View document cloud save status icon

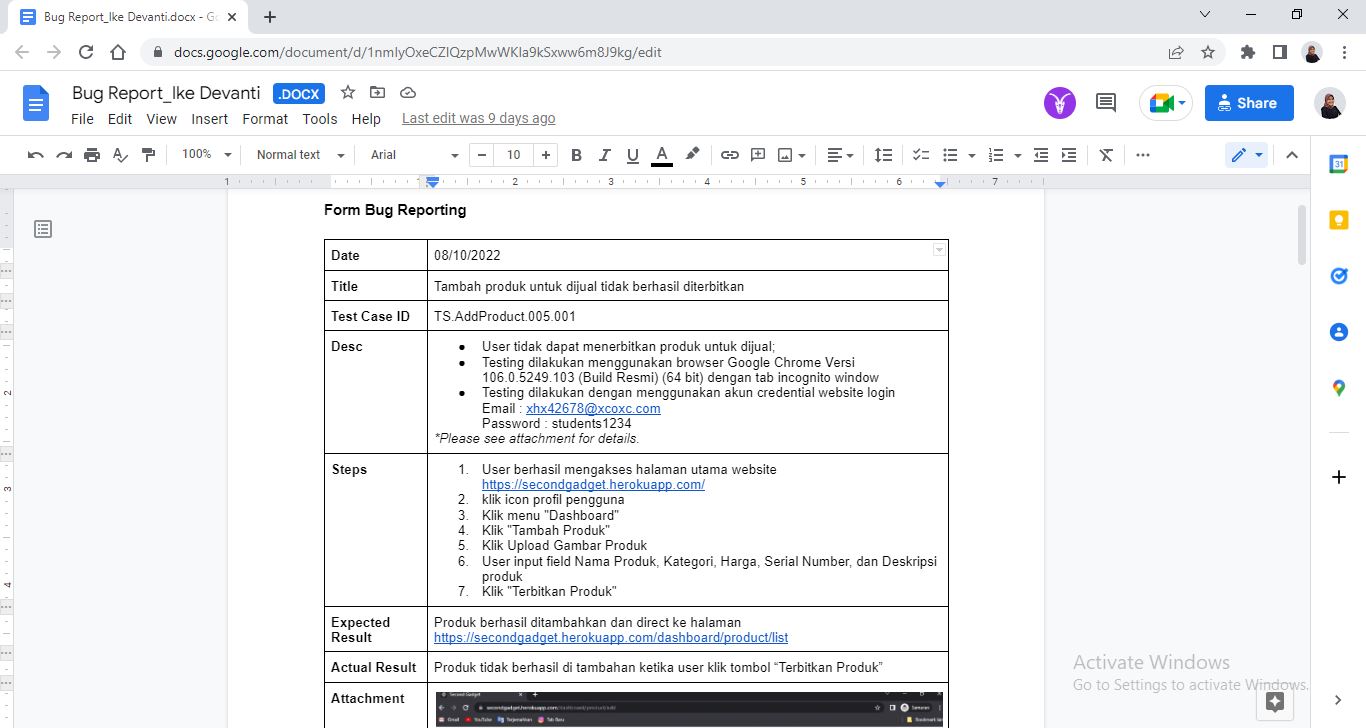pyautogui.click(x=408, y=92)
